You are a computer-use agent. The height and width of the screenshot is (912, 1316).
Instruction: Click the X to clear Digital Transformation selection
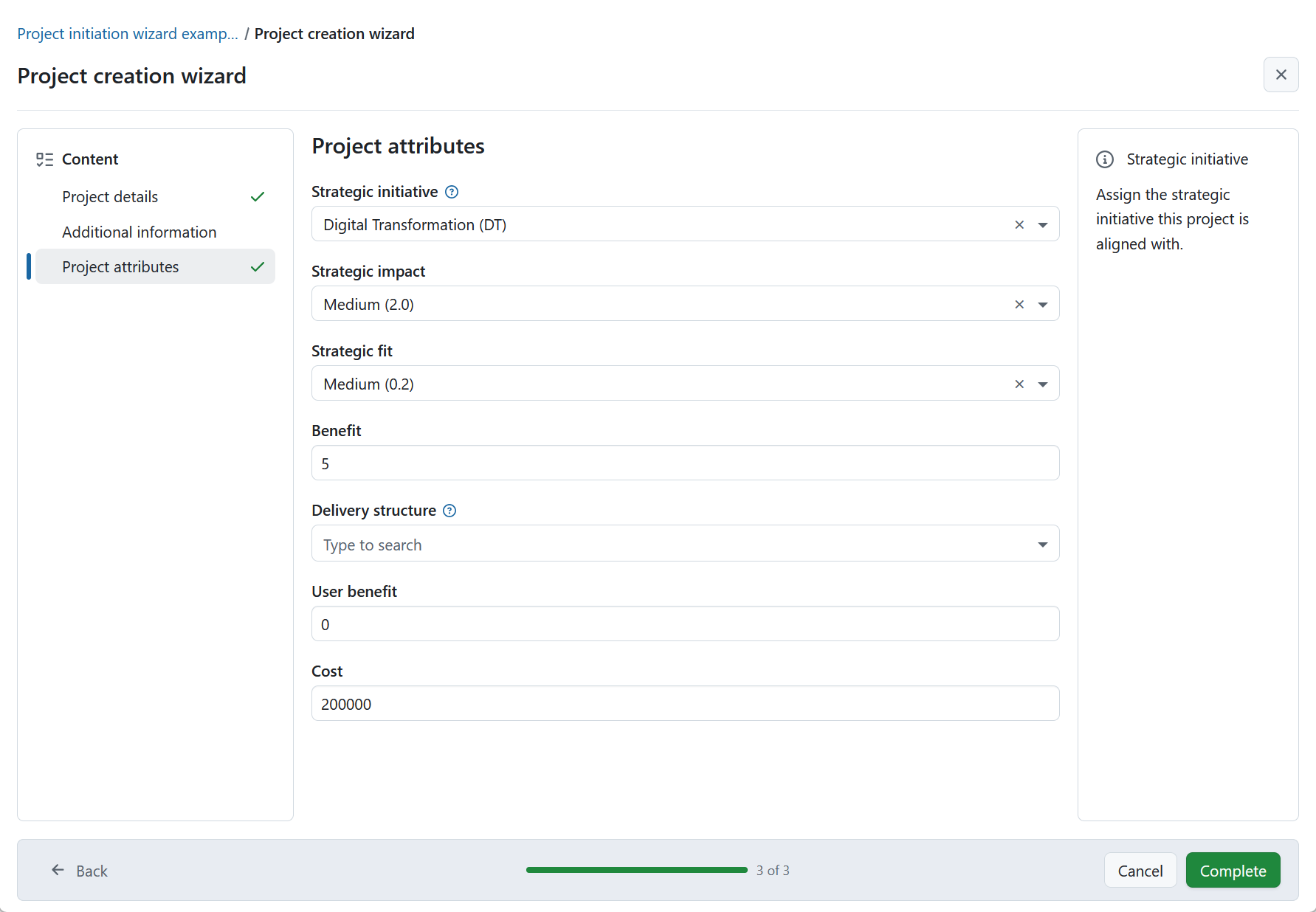[1019, 224]
